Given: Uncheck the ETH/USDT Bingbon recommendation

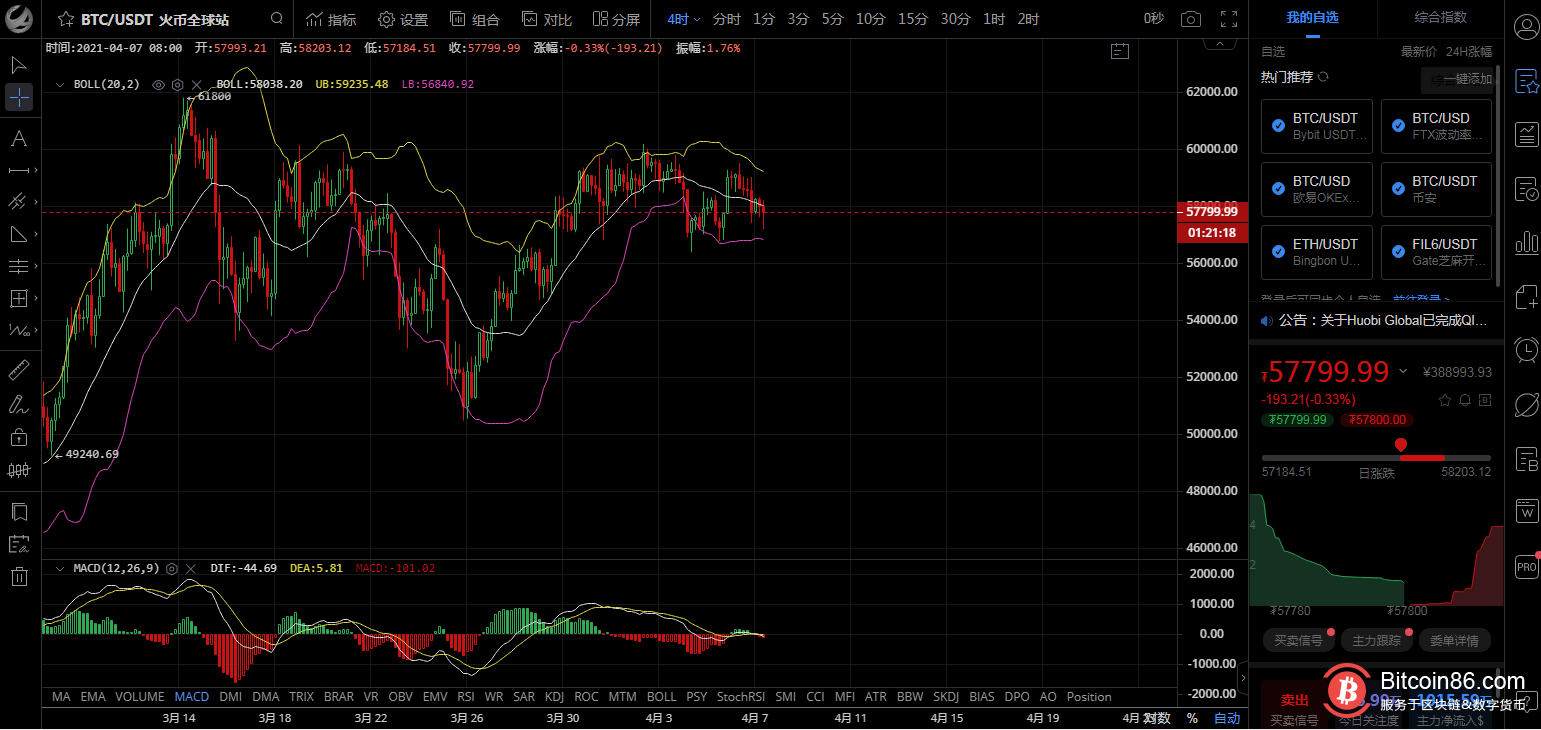Looking at the screenshot, I should [x=1278, y=251].
